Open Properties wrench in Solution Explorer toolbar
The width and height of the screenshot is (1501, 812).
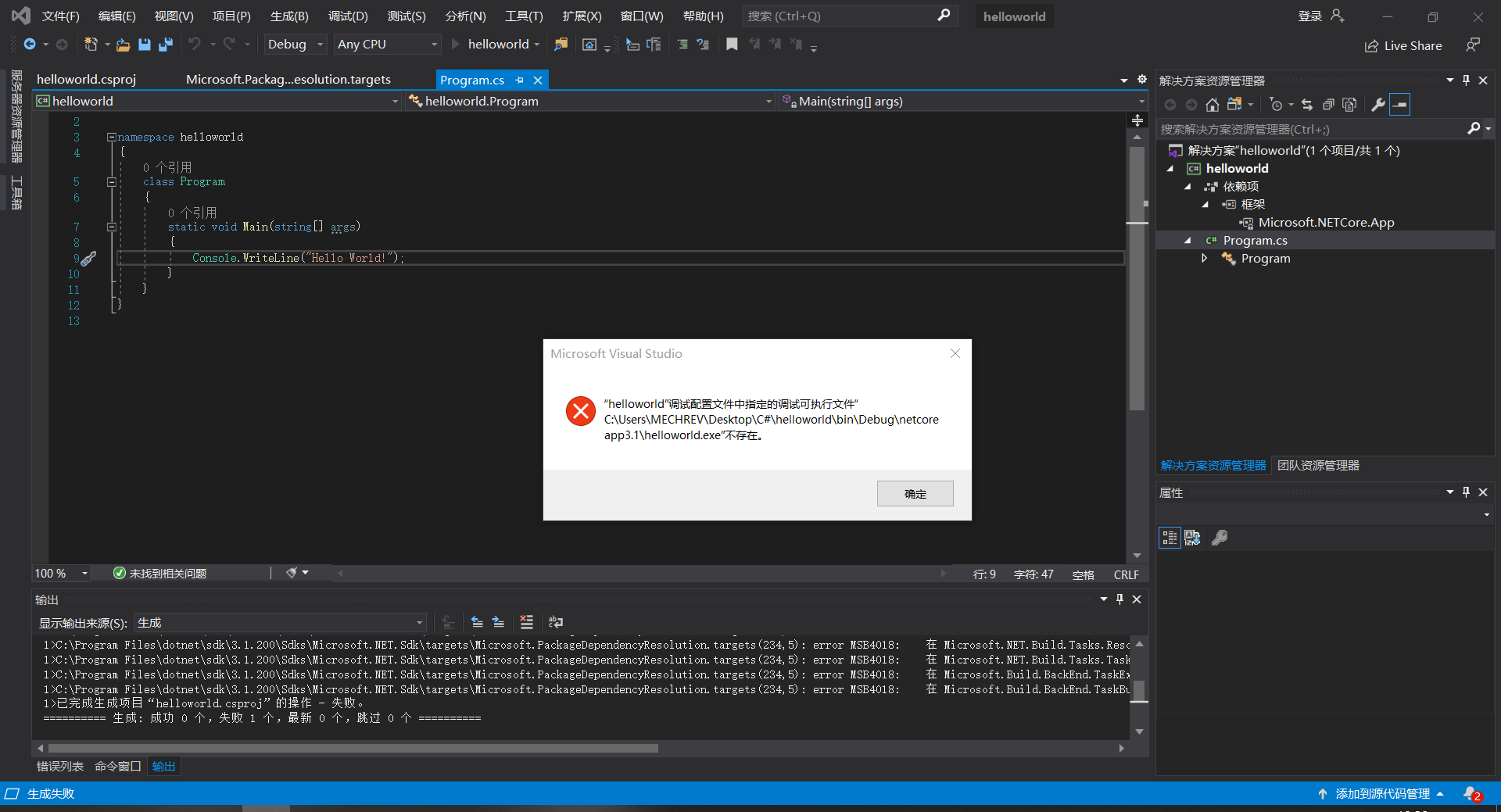(1378, 105)
